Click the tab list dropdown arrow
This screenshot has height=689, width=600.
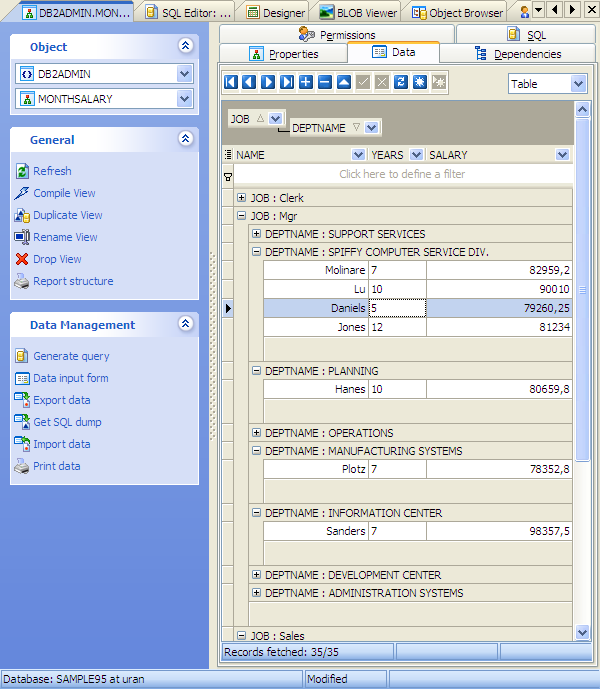click(x=538, y=9)
